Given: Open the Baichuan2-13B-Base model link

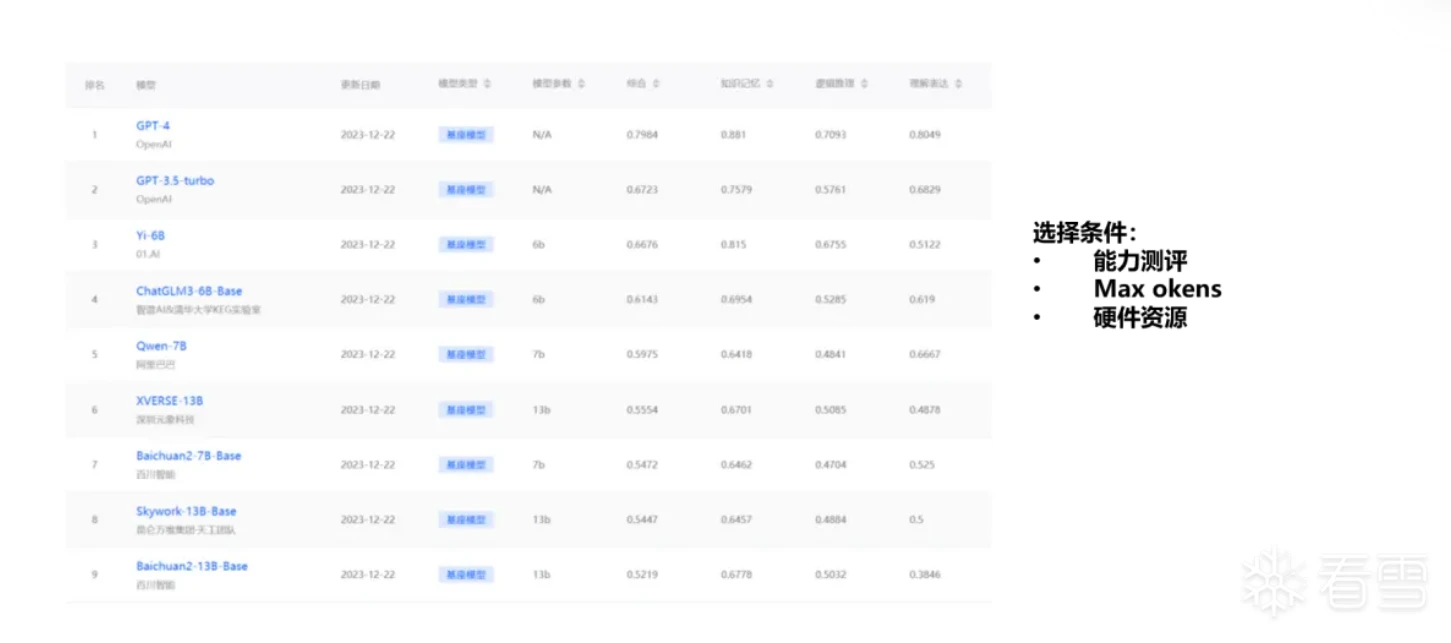Looking at the screenshot, I should coord(192,566).
